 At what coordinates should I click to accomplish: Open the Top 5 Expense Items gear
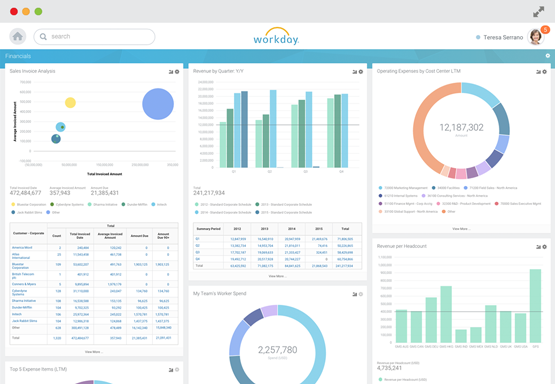tap(177, 369)
